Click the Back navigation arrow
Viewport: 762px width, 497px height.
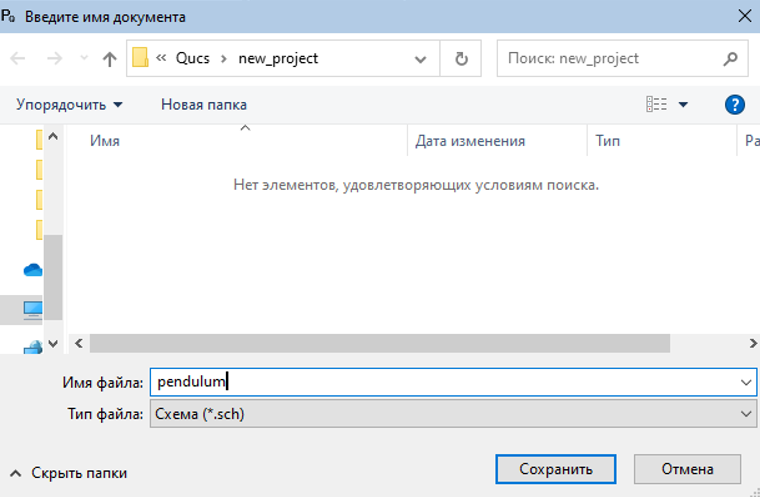[x=18, y=59]
